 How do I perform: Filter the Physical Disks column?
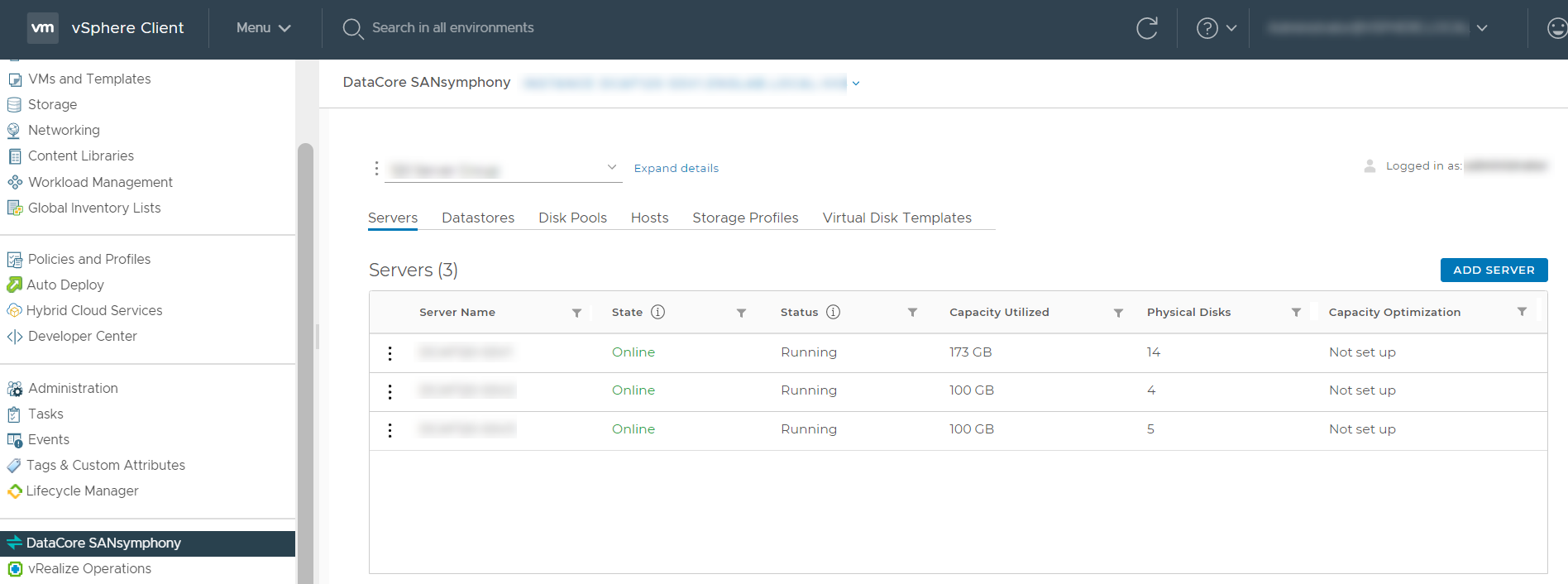[1296, 313]
